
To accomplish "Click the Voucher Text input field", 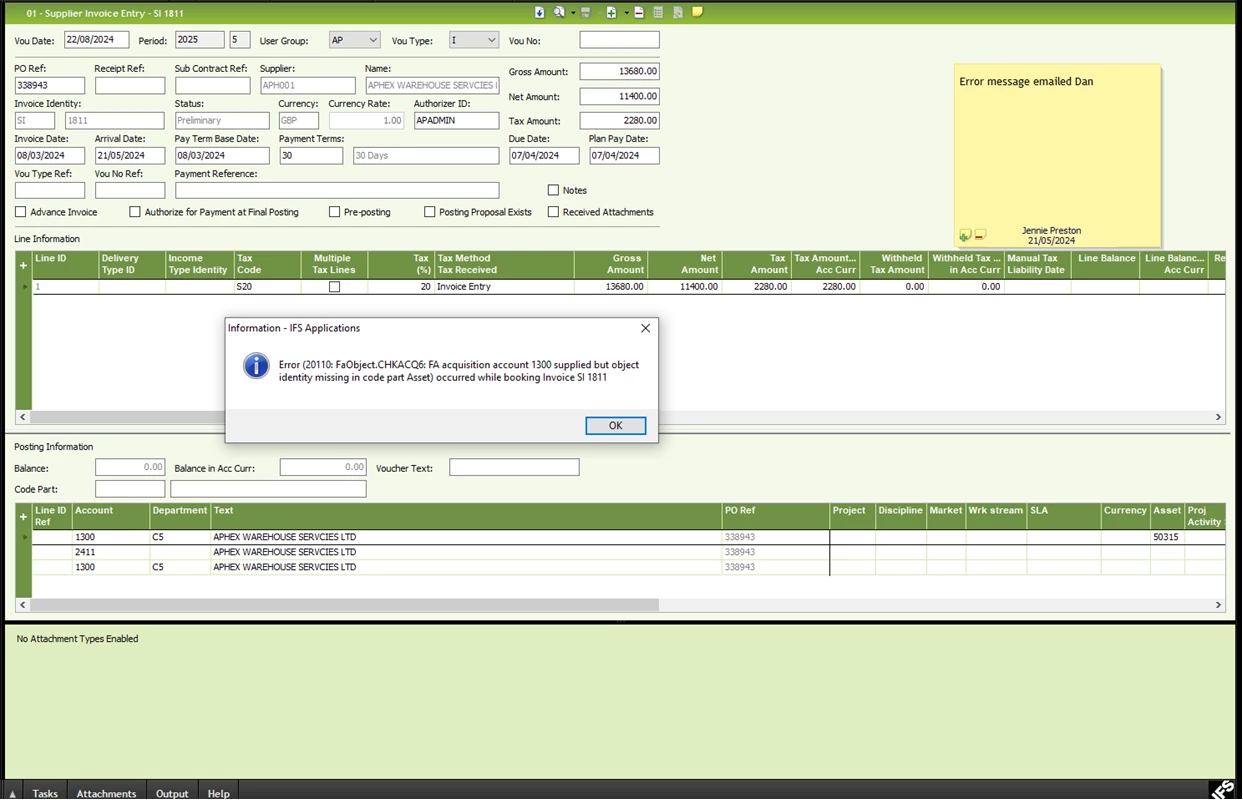I will (x=514, y=467).
